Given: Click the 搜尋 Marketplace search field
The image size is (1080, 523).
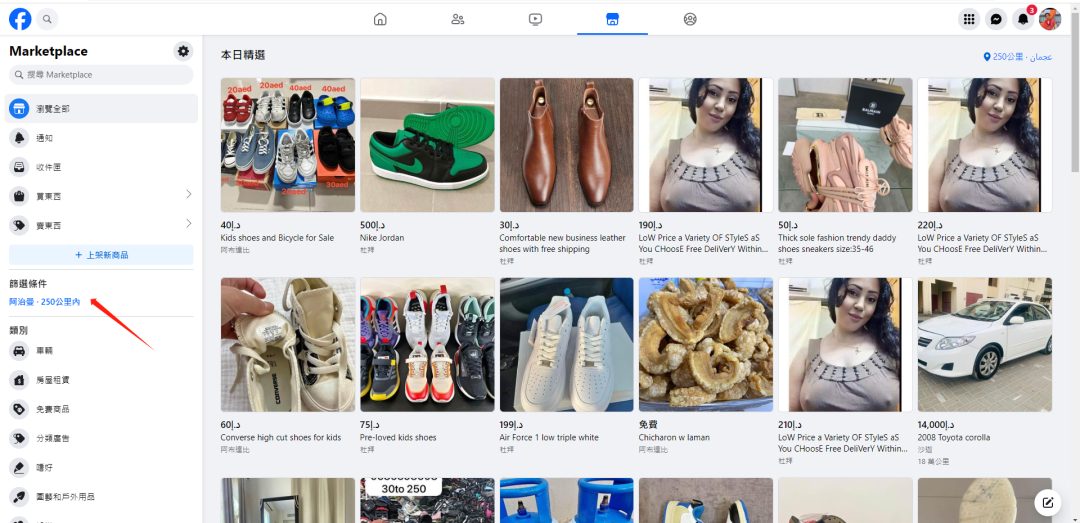Looking at the screenshot, I should (101, 75).
